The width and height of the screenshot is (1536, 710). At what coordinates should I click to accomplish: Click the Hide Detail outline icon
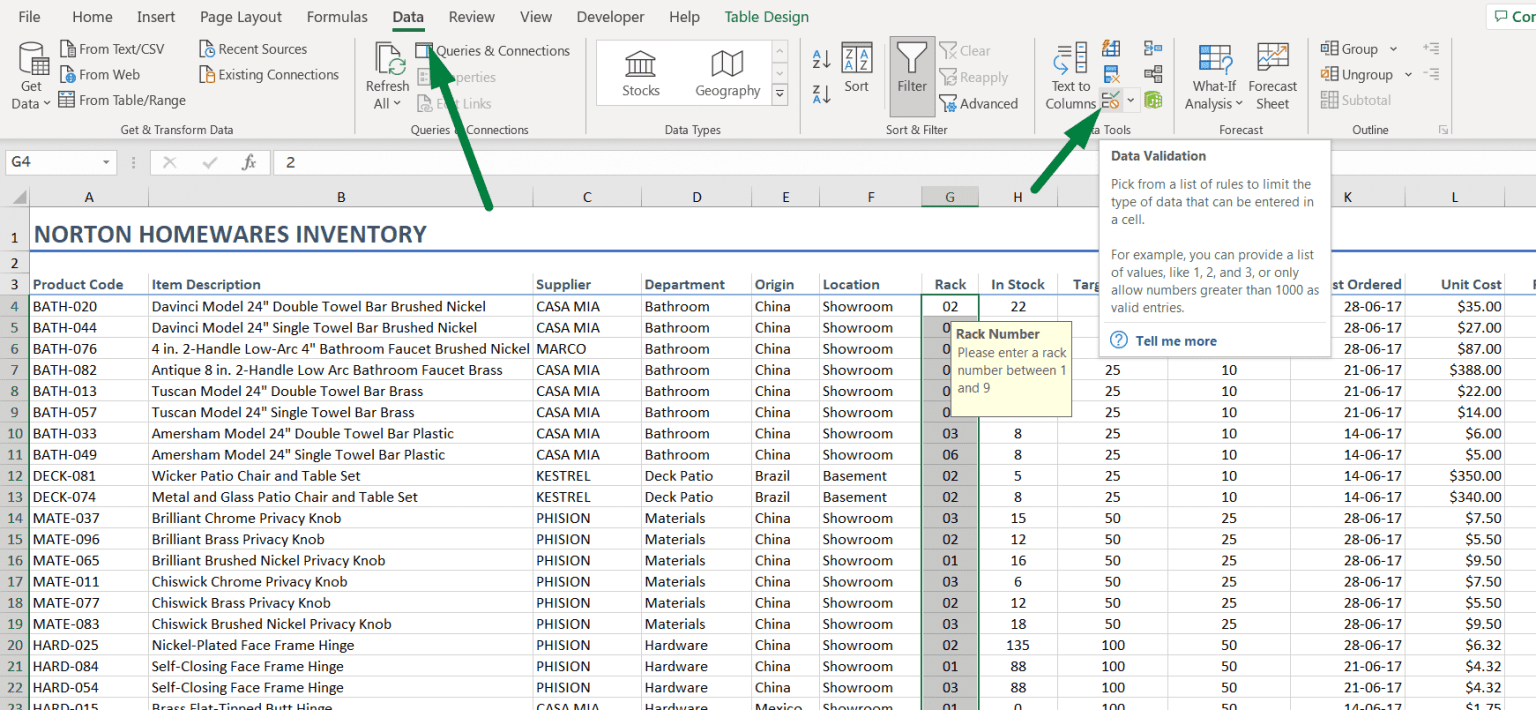[1430, 75]
